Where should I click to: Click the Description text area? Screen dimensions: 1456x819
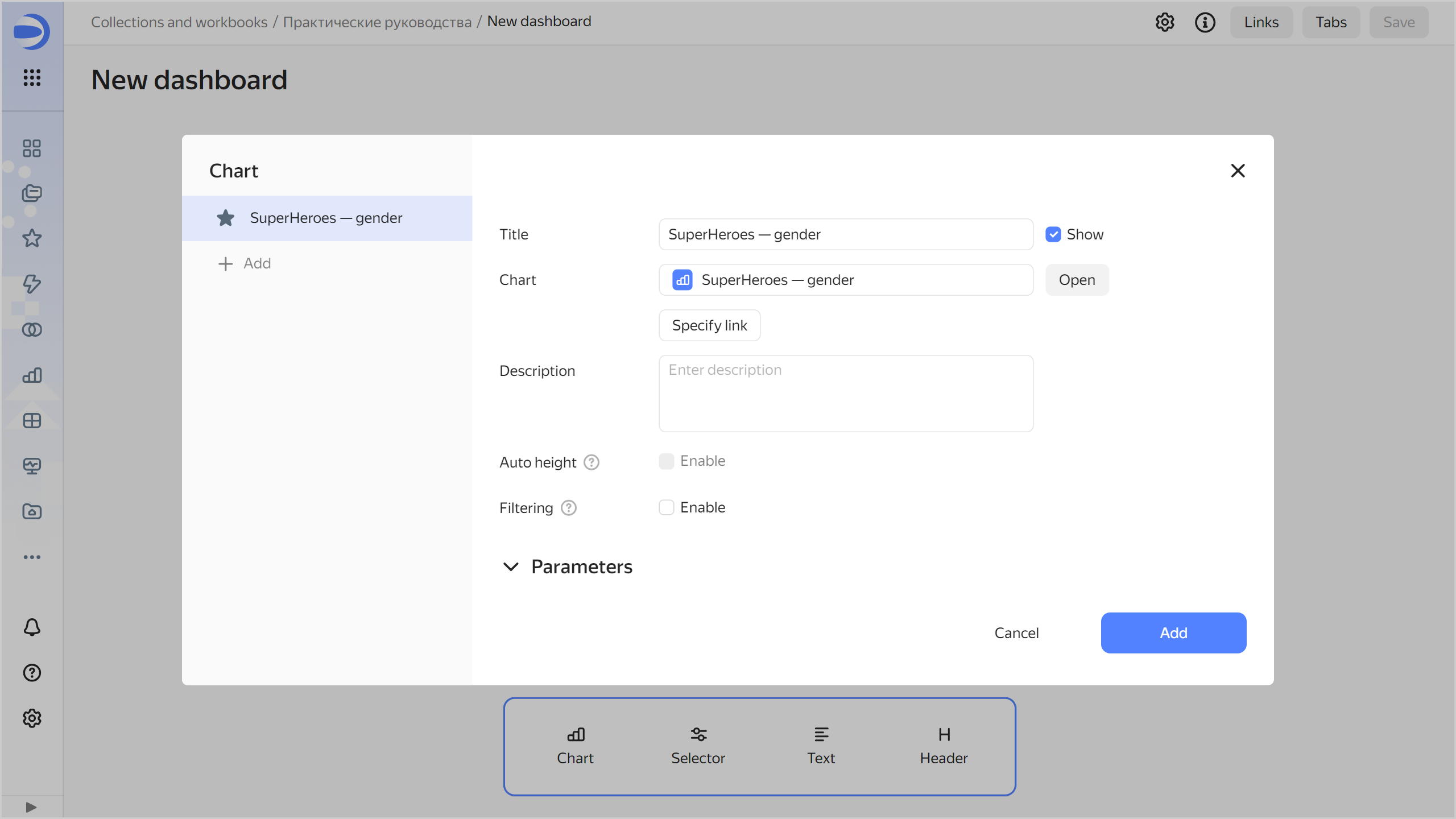point(845,394)
